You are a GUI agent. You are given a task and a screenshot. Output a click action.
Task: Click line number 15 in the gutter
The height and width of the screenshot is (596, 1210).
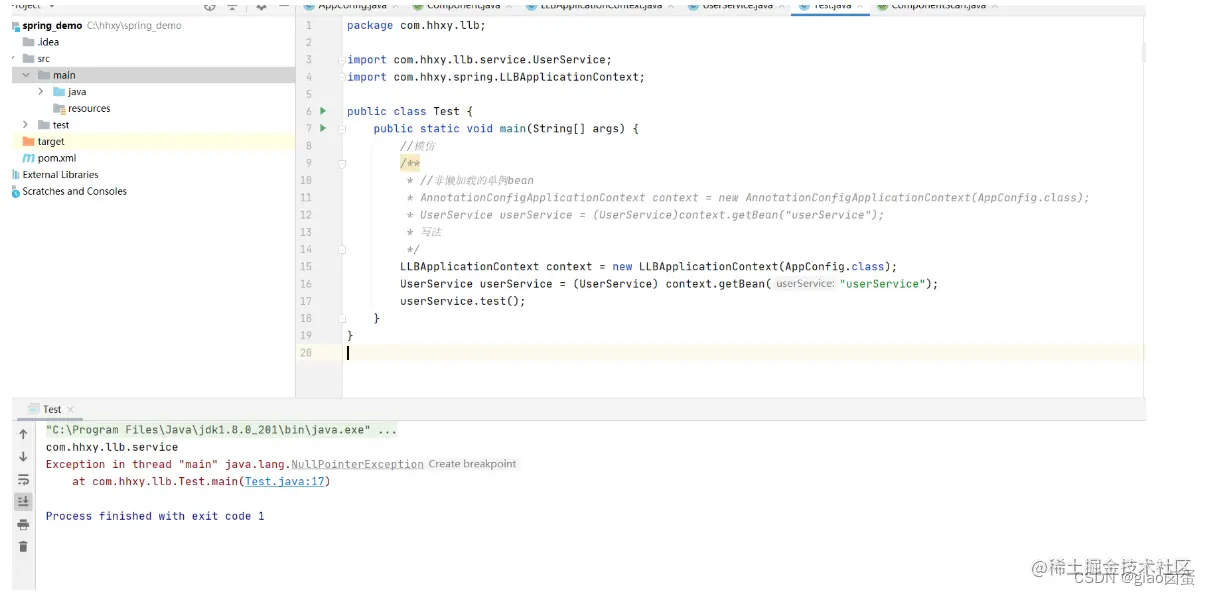click(x=306, y=267)
